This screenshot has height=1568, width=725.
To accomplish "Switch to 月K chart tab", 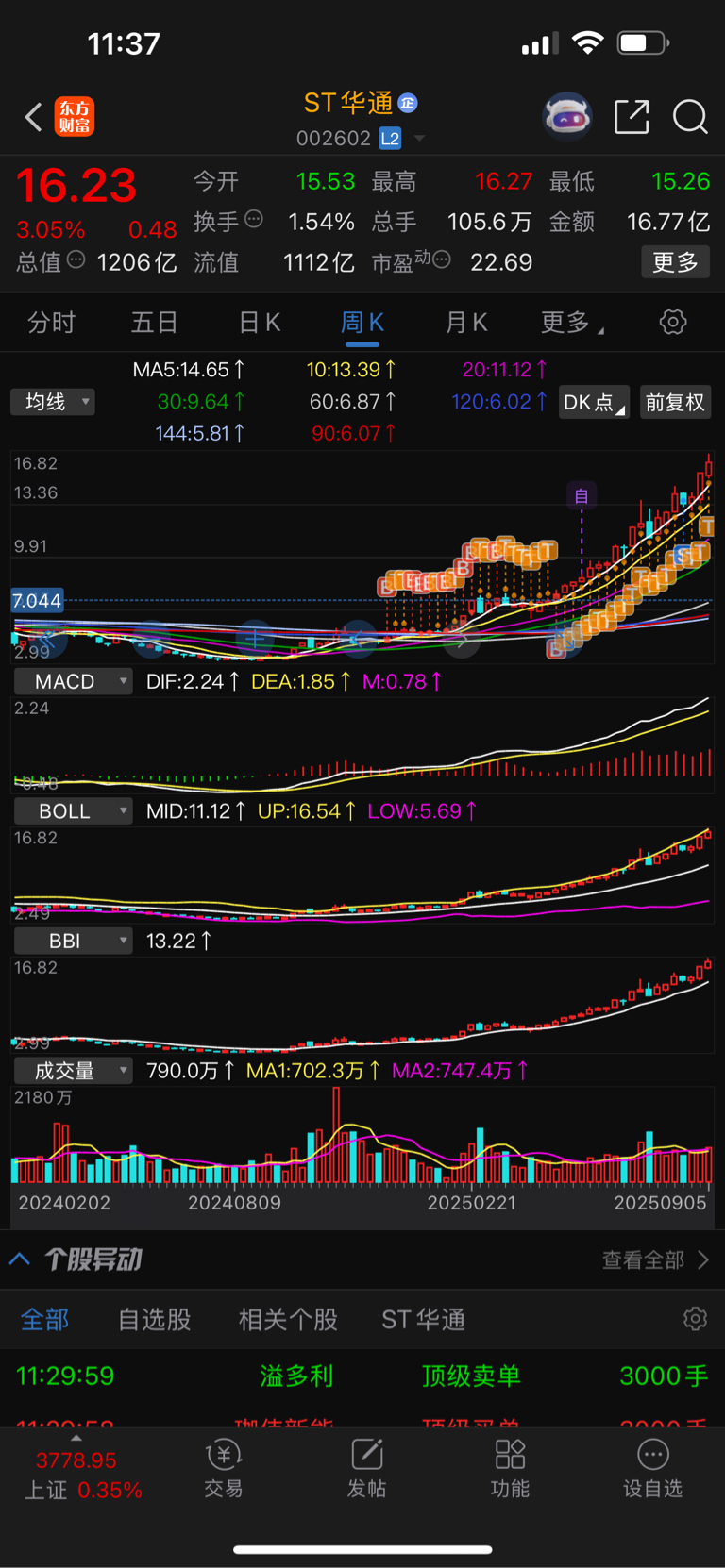I will 466,323.
